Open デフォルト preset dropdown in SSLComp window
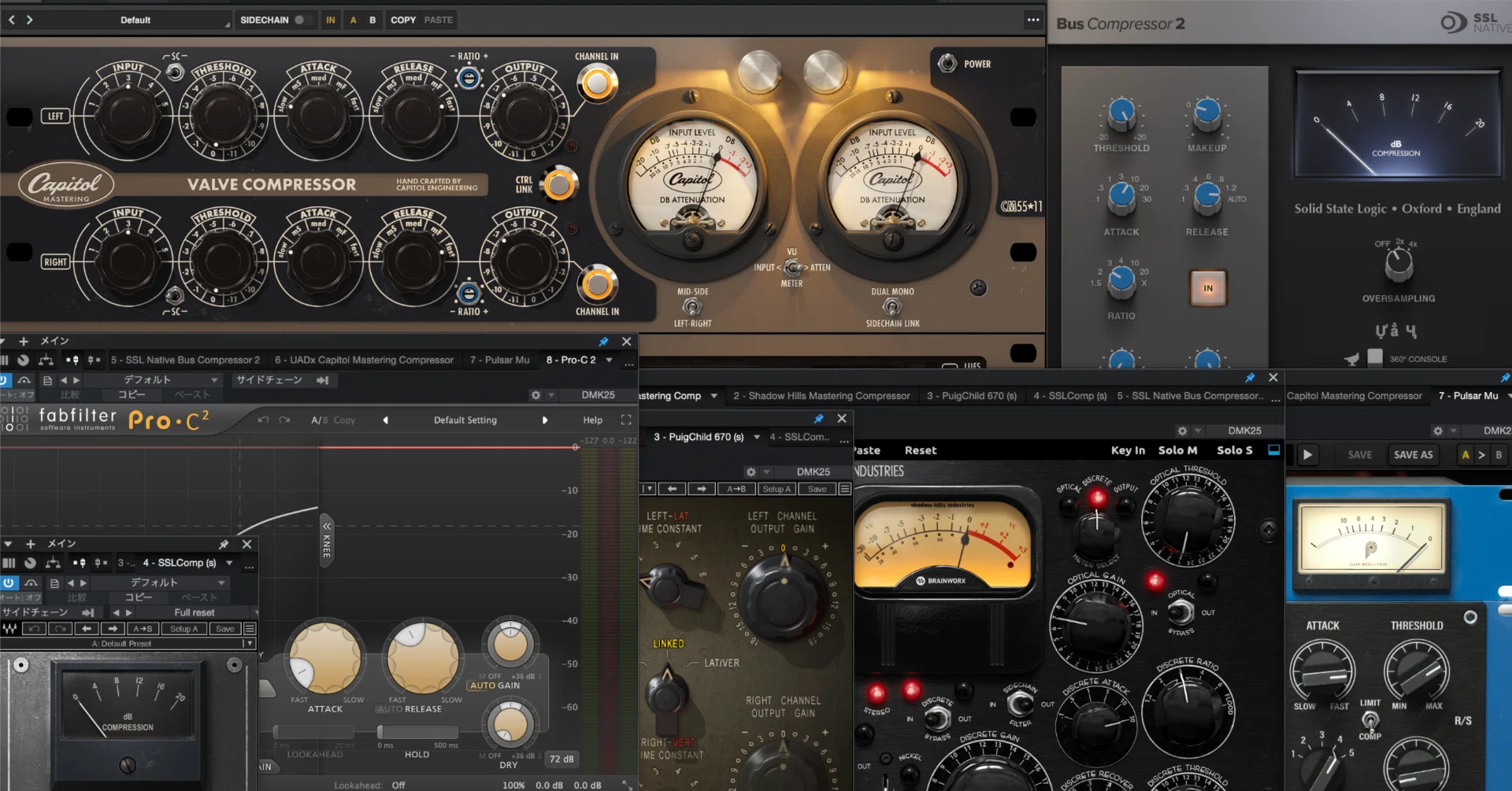Viewport: 1512px width, 791px height. coord(160,583)
